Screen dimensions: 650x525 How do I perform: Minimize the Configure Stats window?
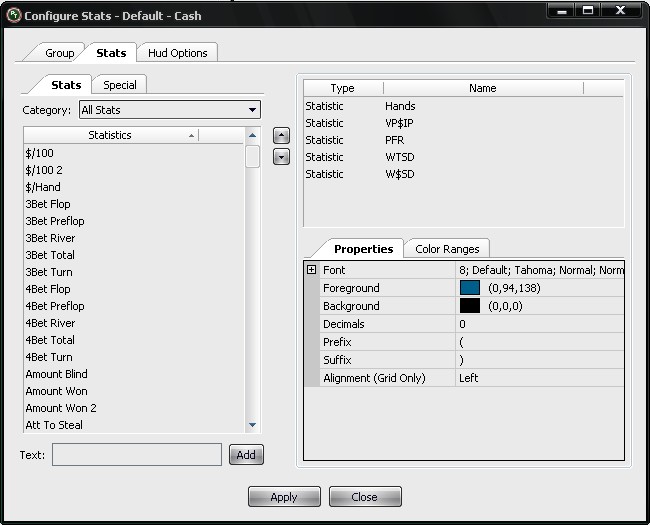(562, 10)
